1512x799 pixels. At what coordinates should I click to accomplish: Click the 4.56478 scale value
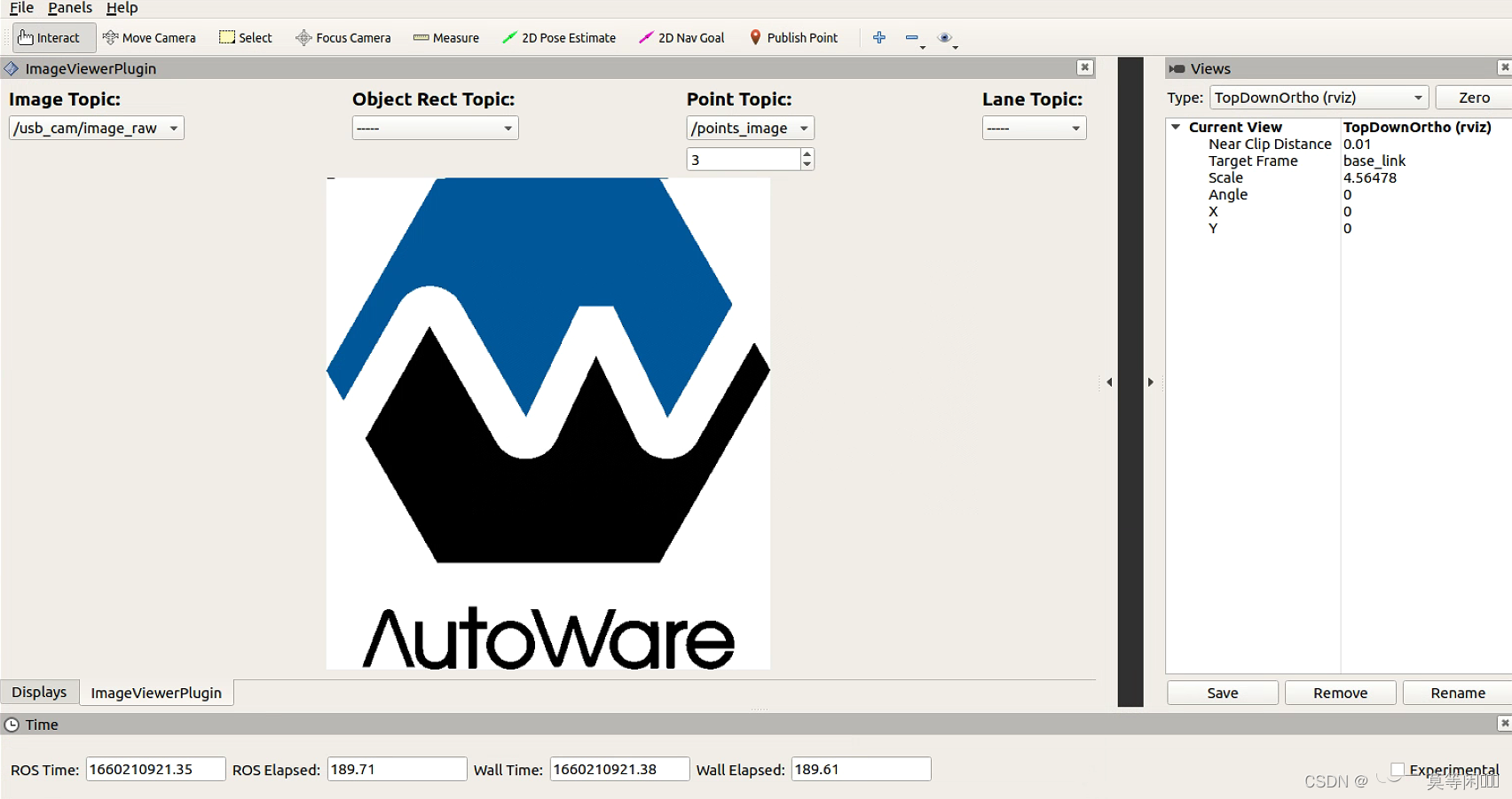1370,177
